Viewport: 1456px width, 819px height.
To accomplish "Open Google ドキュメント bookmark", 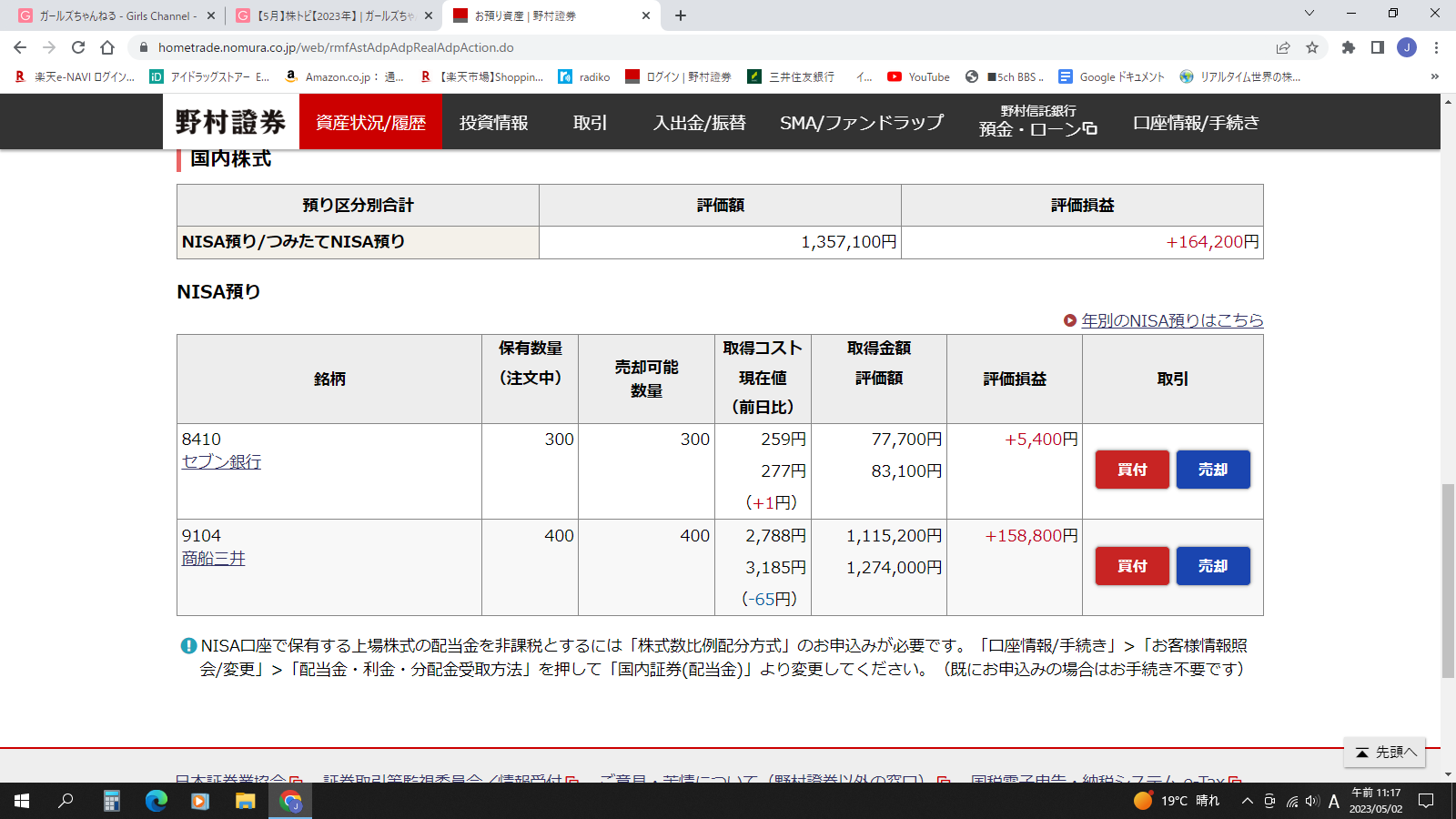I will [x=1111, y=76].
